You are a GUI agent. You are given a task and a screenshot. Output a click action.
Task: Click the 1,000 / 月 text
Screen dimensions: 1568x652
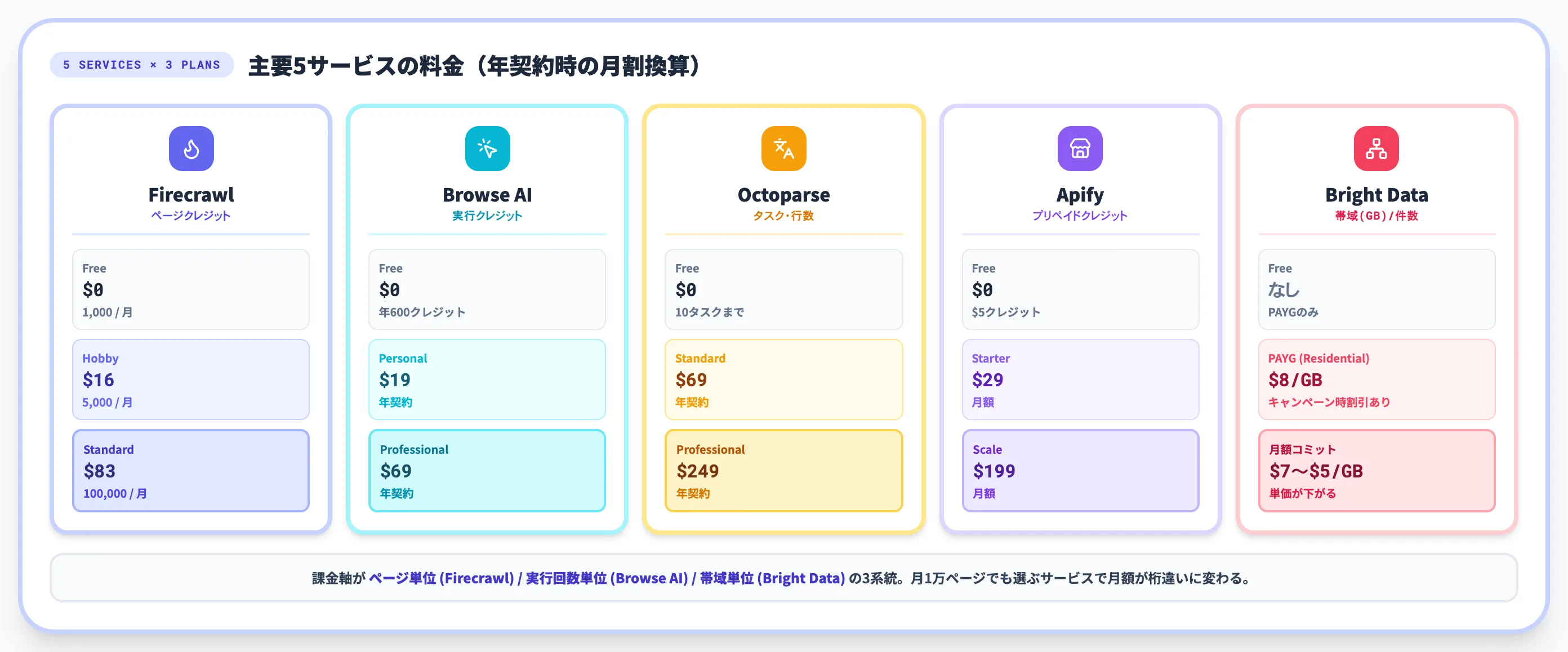coord(107,312)
